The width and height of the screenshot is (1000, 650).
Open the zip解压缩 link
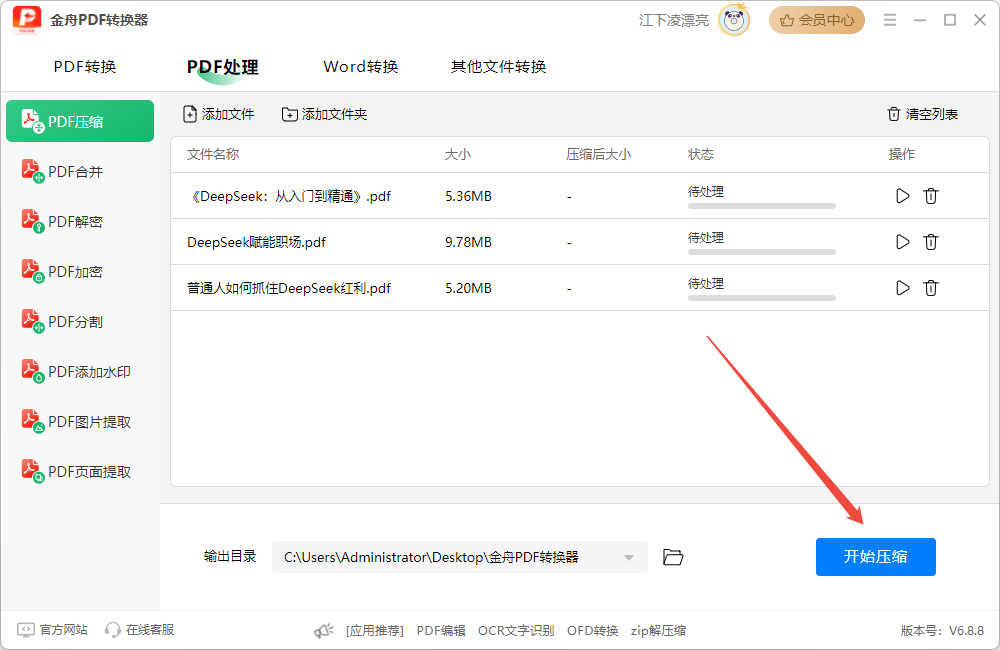pos(658,631)
